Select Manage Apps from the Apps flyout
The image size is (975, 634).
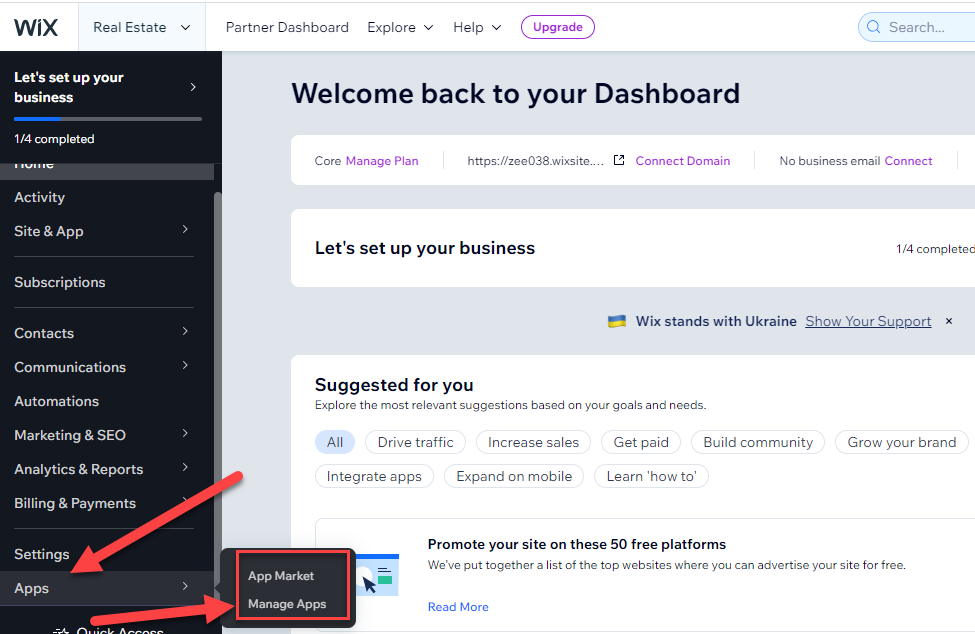pos(287,604)
